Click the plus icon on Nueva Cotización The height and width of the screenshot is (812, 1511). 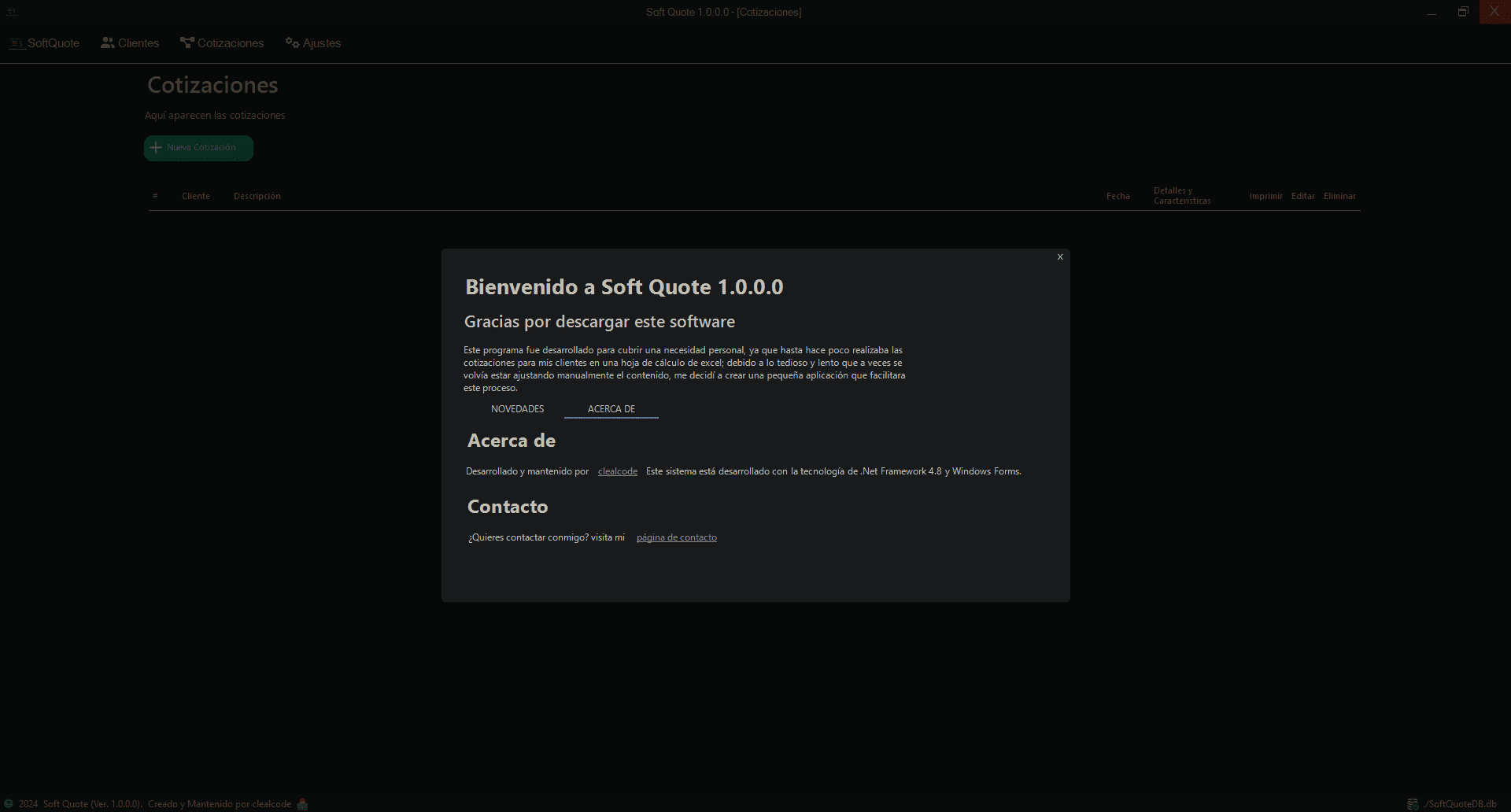pyautogui.click(x=156, y=148)
